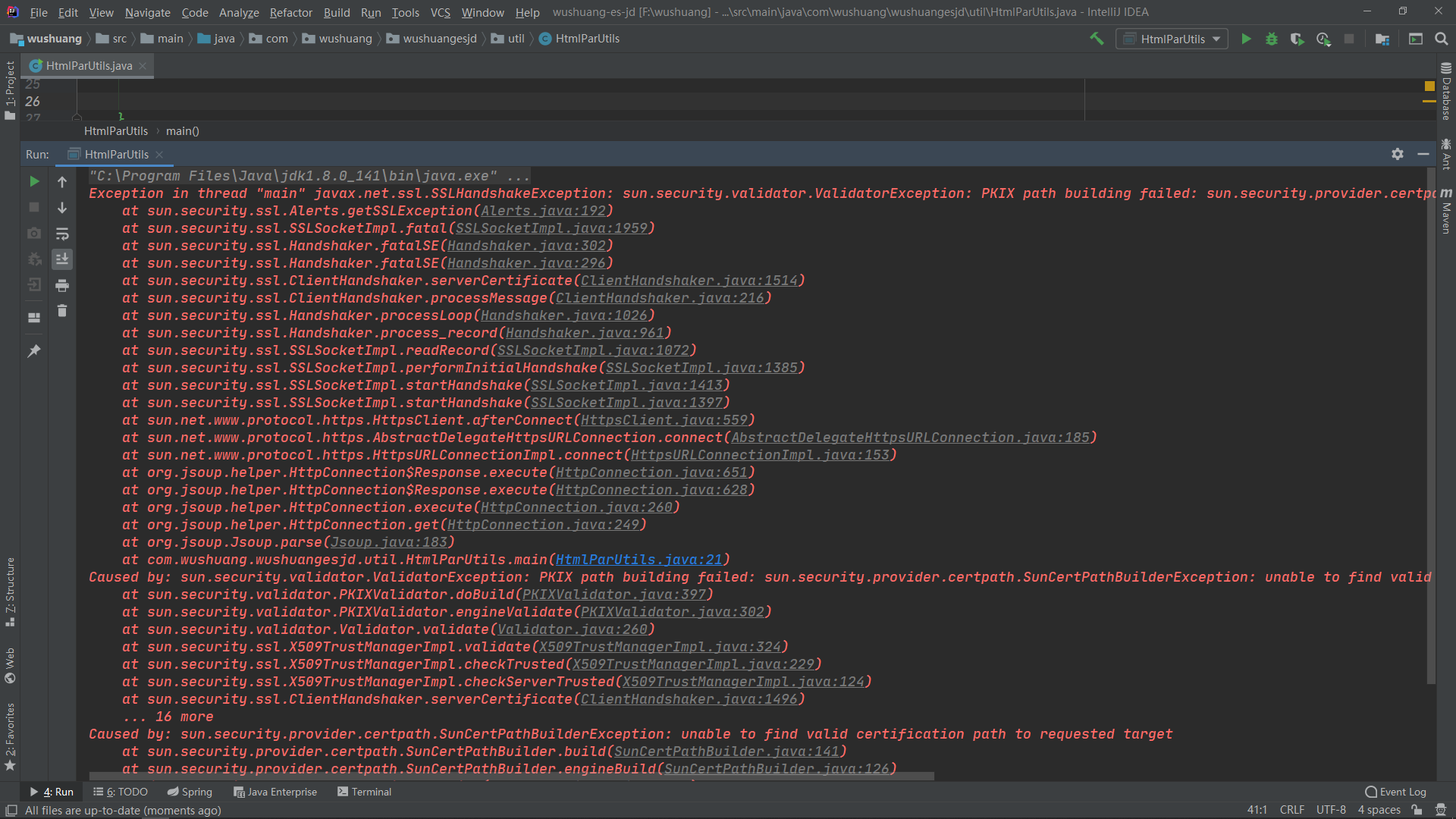Open Search Everywhere magnifier icon
The width and height of the screenshot is (1456, 819).
point(1442,39)
